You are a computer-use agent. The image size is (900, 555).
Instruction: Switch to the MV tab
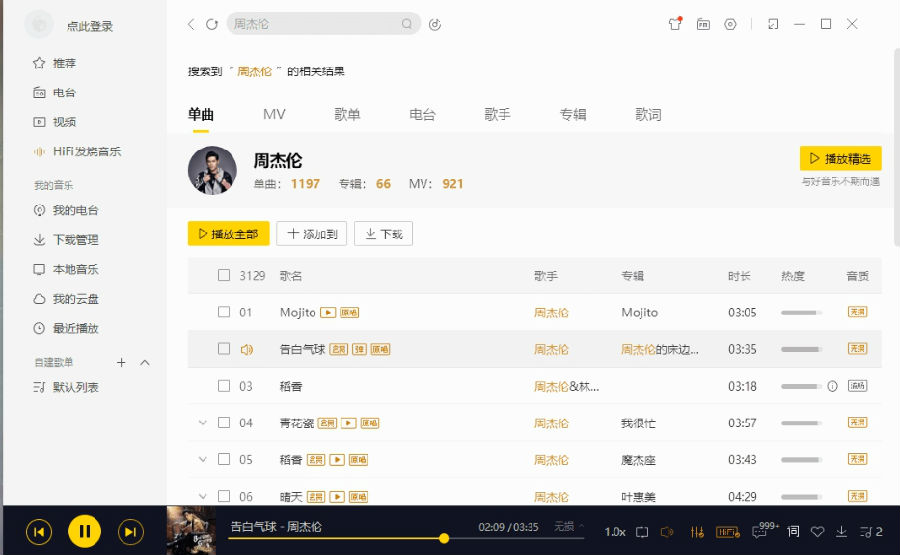point(274,115)
